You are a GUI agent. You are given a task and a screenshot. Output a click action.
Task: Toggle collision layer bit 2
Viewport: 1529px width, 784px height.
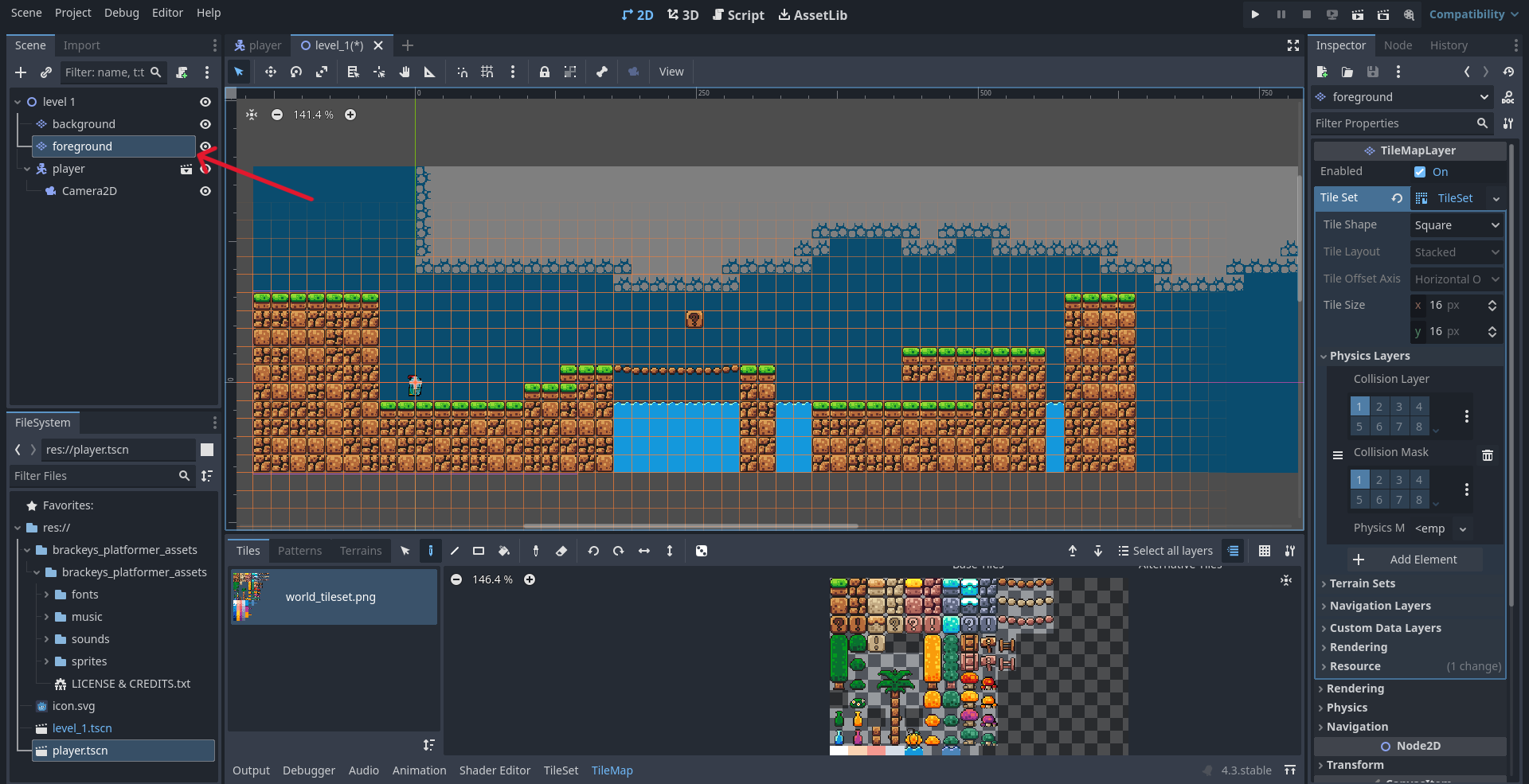coord(1379,407)
